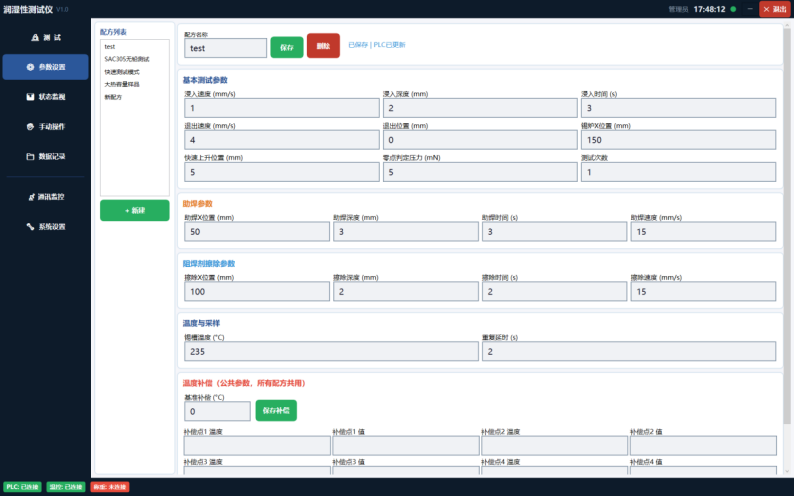The height and width of the screenshot is (496, 794).
Task: Click the 助焊深度 (mm) input field
Action: [x=406, y=232]
